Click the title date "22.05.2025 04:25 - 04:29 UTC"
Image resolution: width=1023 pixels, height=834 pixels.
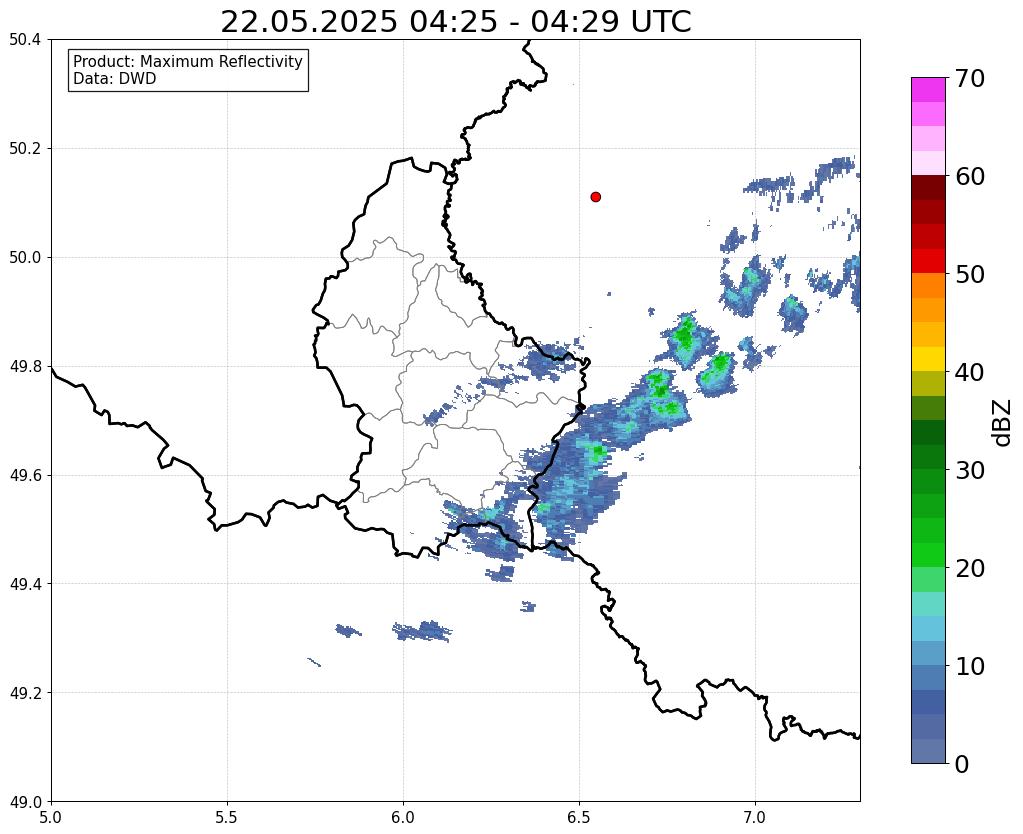point(455,21)
